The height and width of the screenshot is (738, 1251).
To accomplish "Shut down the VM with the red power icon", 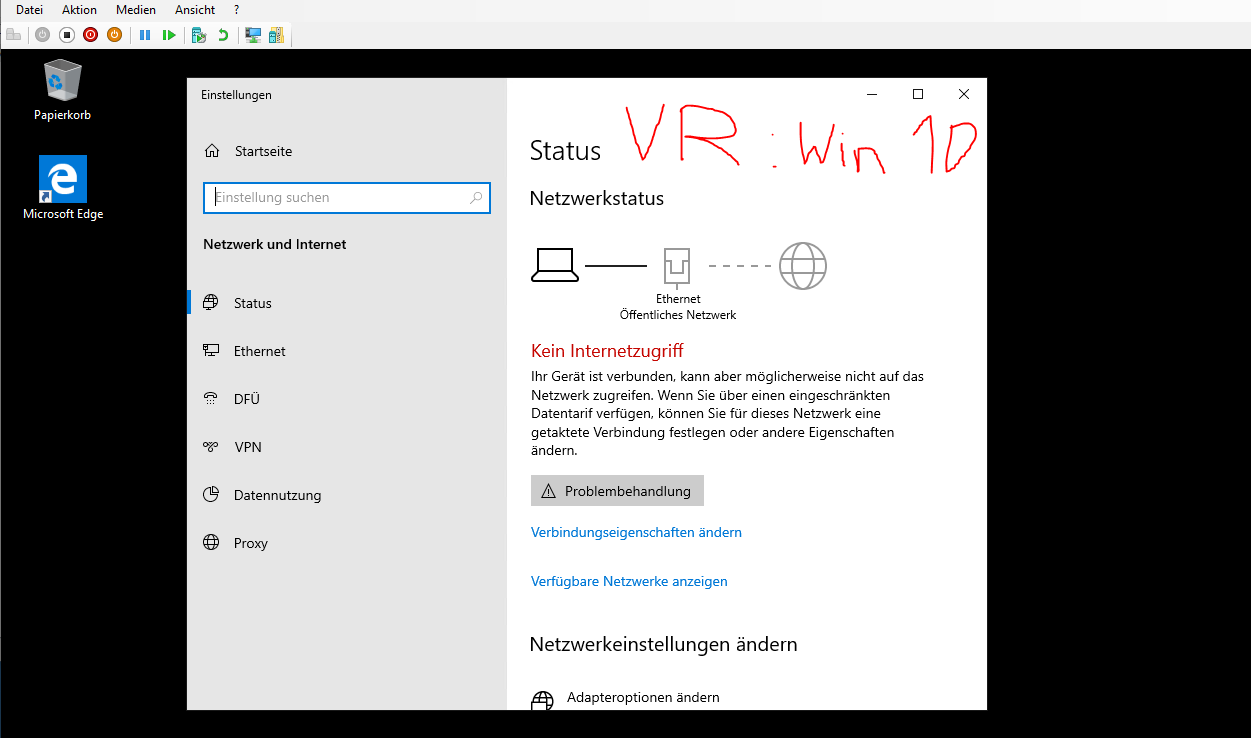I will click(x=90, y=35).
